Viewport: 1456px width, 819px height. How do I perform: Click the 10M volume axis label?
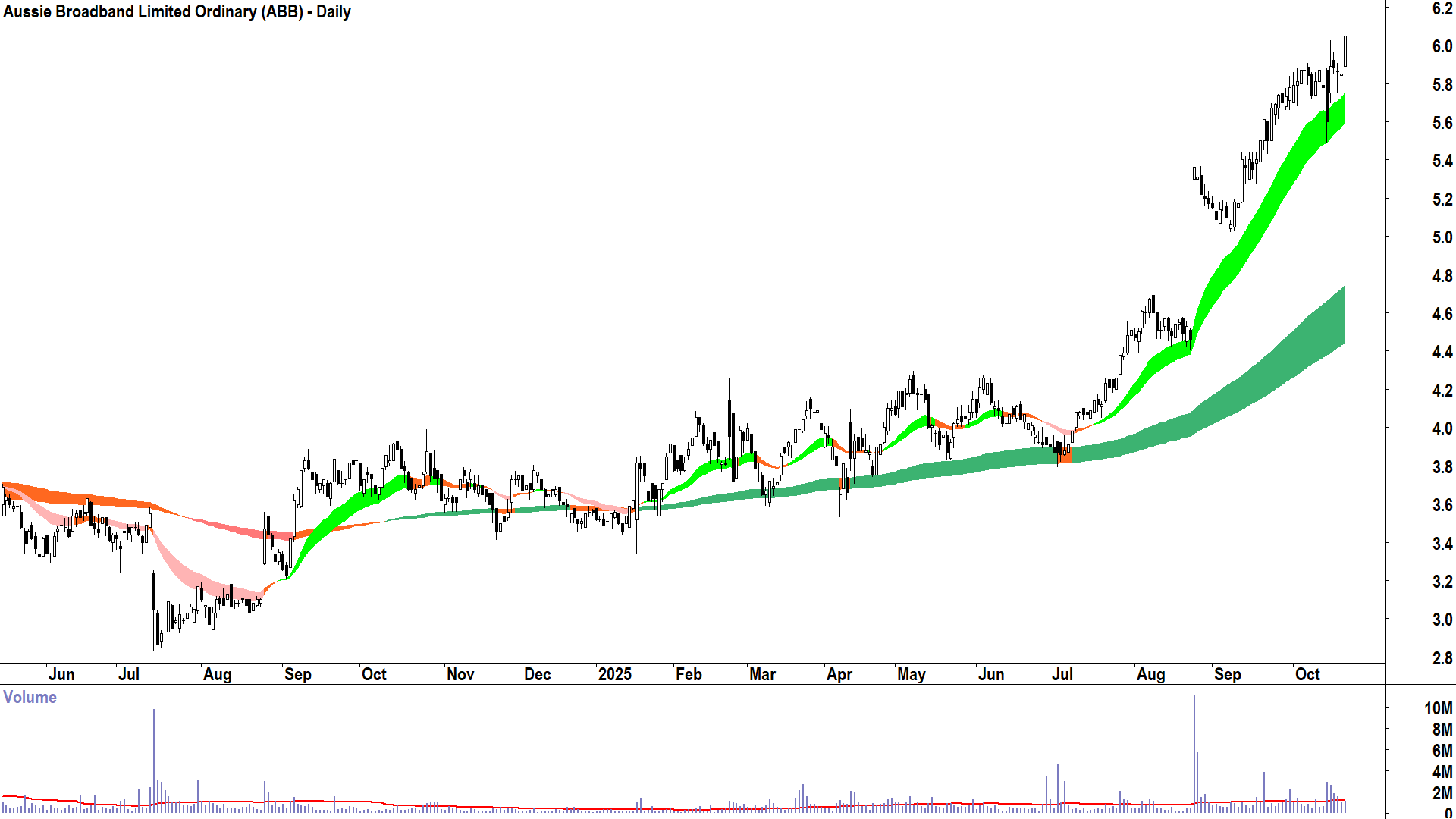pyautogui.click(x=1438, y=708)
